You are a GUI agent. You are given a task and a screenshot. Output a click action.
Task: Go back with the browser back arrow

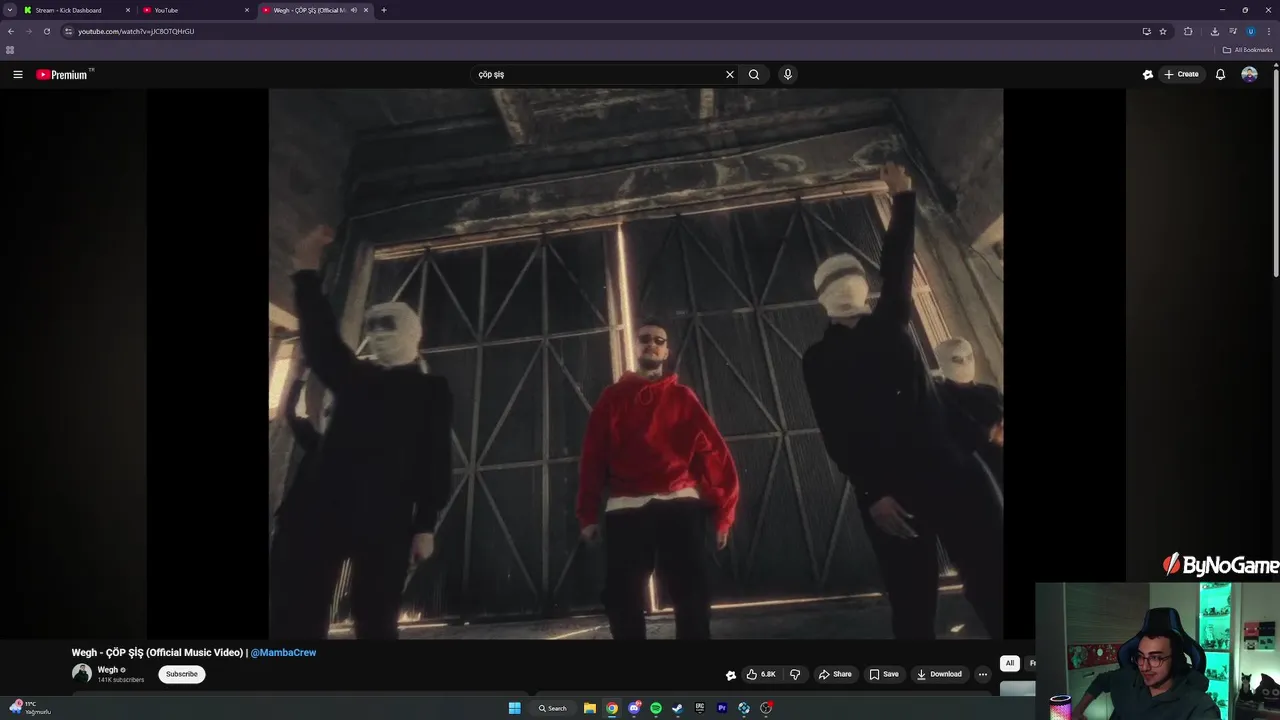point(11,31)
